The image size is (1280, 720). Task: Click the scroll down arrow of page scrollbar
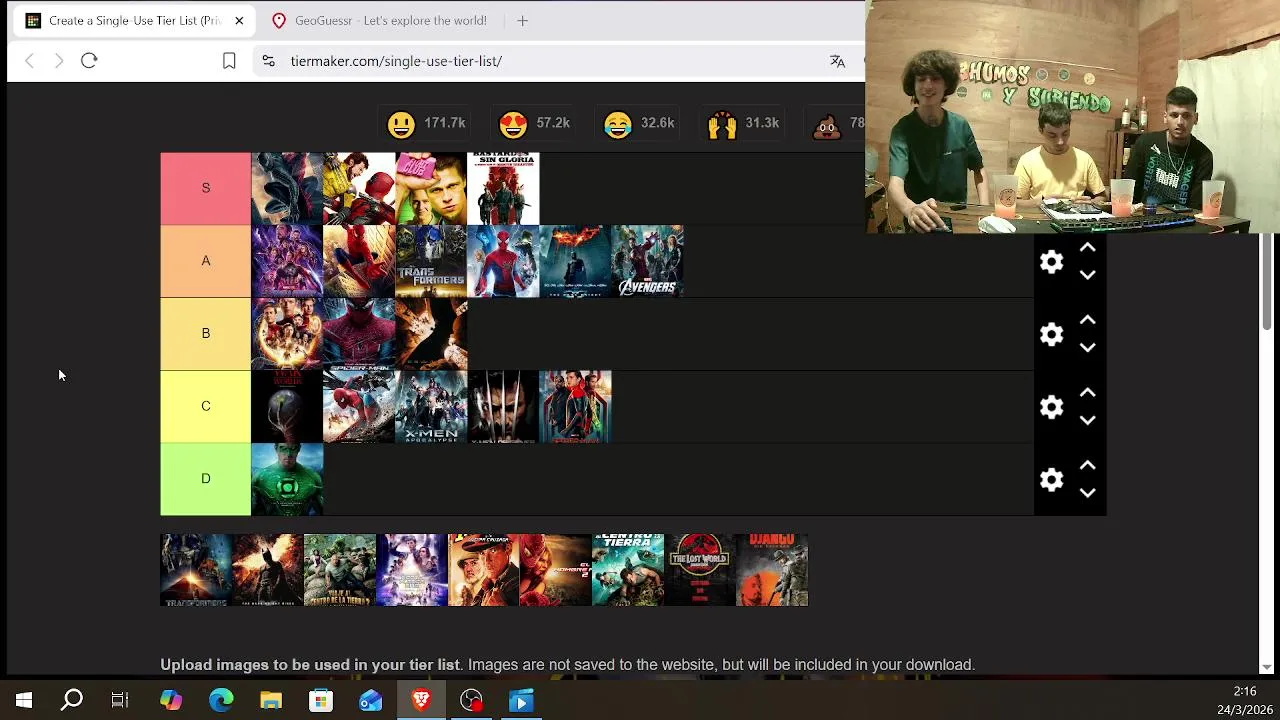click(x=1267, y=667)
